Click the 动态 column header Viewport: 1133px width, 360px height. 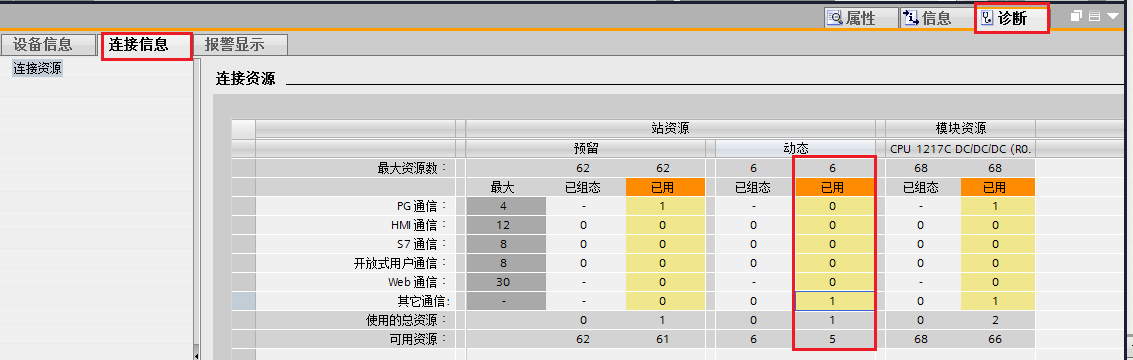coord(796,148)
